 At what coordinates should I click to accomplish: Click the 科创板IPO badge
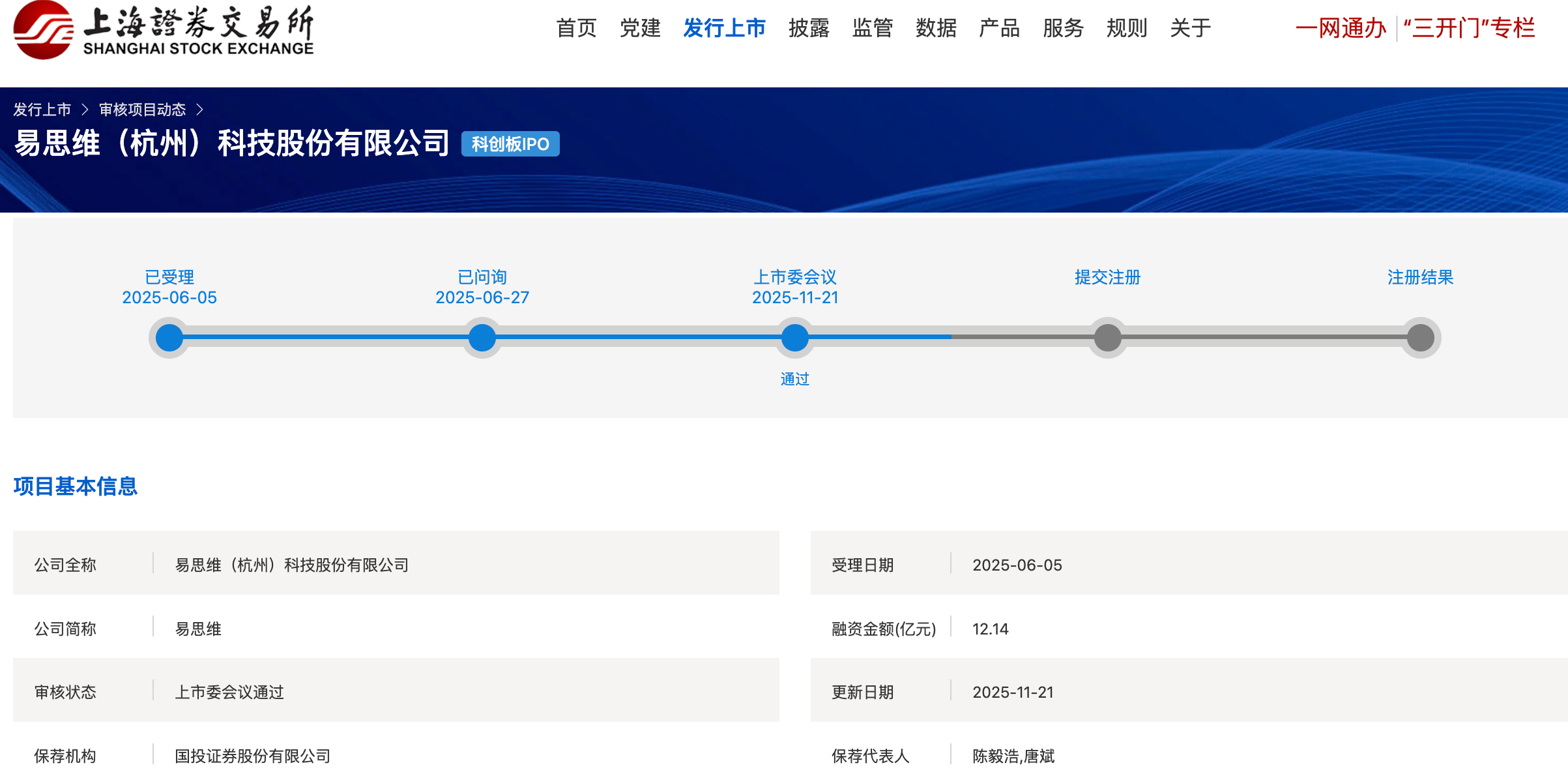[x=510, y=144]
